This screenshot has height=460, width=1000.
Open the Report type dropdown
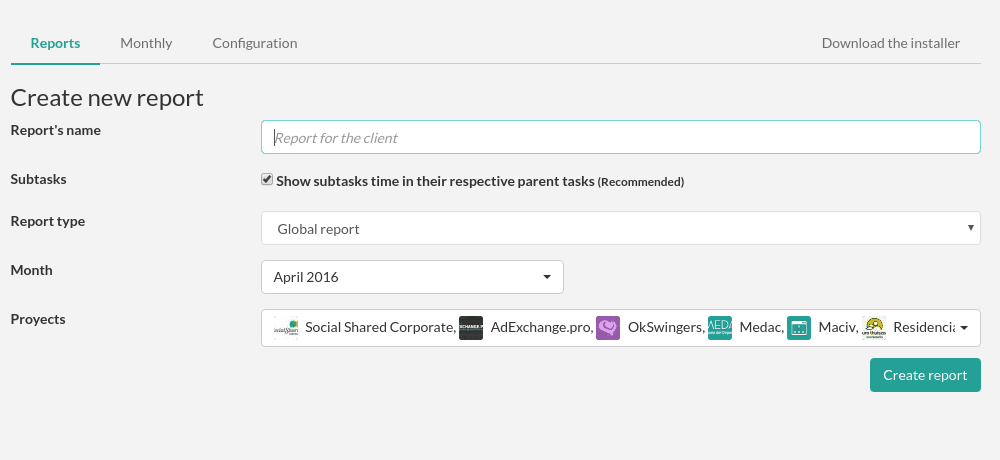621,228
